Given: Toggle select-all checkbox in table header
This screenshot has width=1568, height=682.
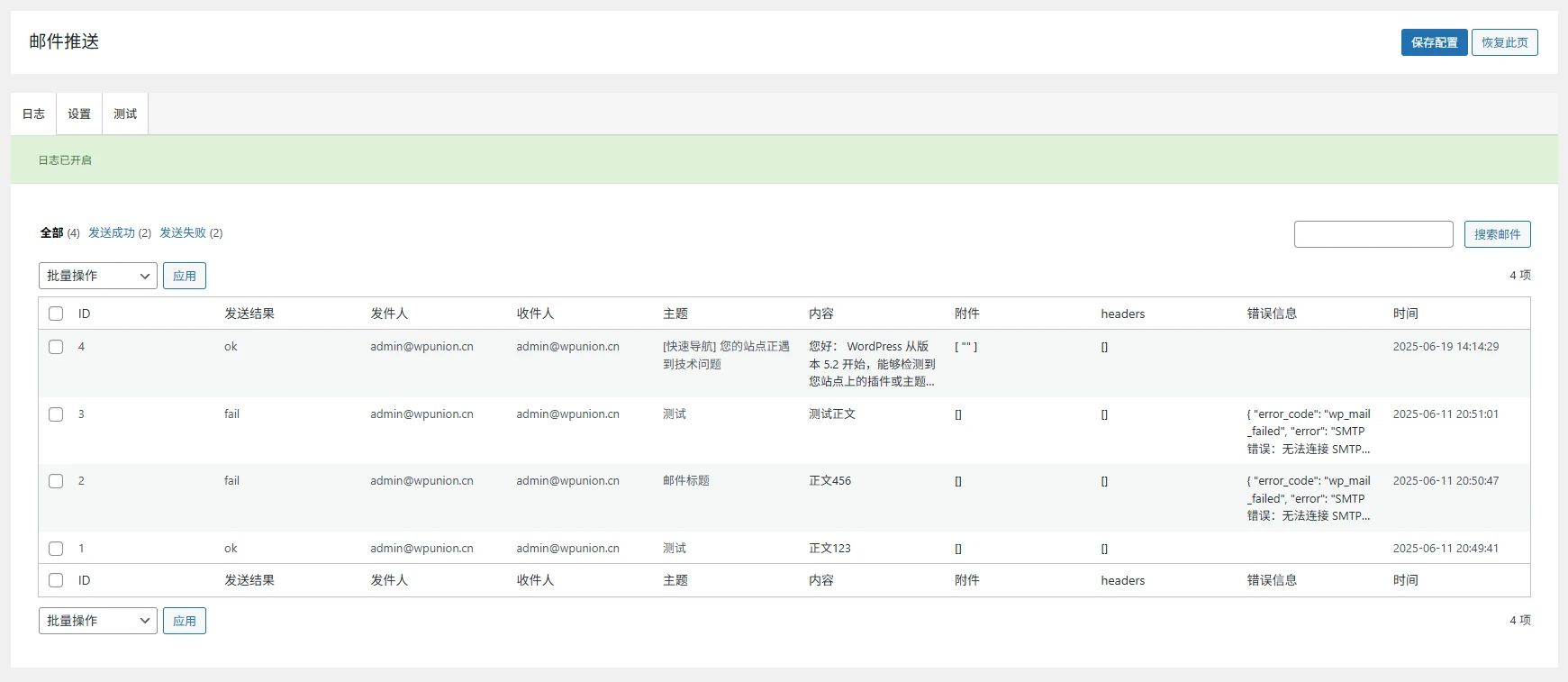Looking at the screenshot, I should (56, 314).
